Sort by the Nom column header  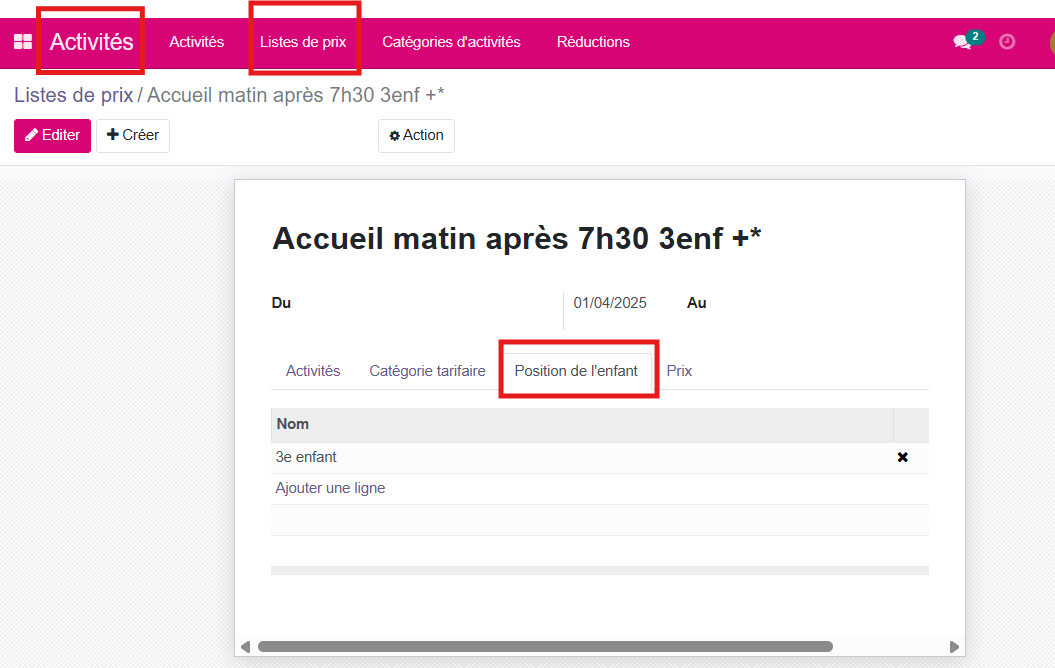[x=293, y=424]
